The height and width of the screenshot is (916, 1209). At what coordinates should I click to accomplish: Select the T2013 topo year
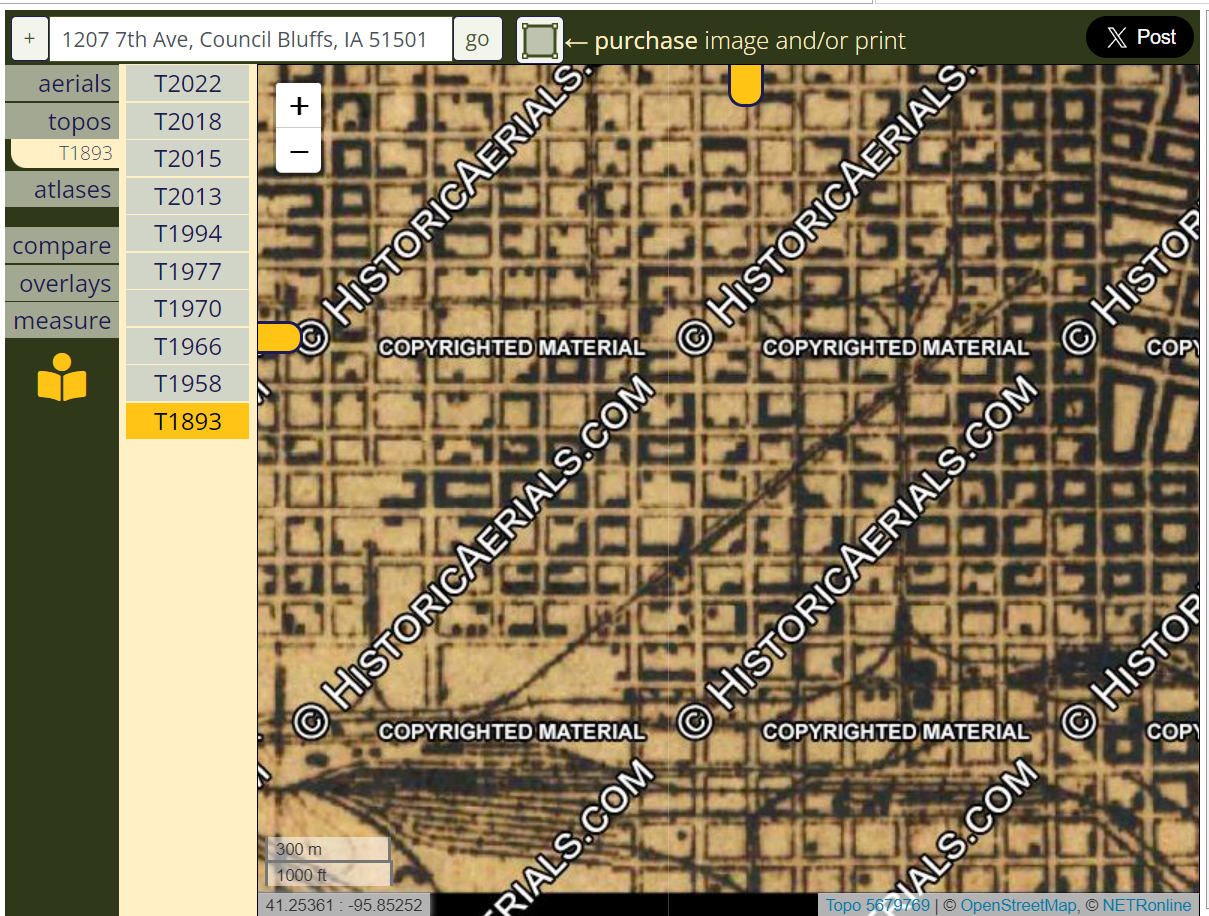(188, 196)
